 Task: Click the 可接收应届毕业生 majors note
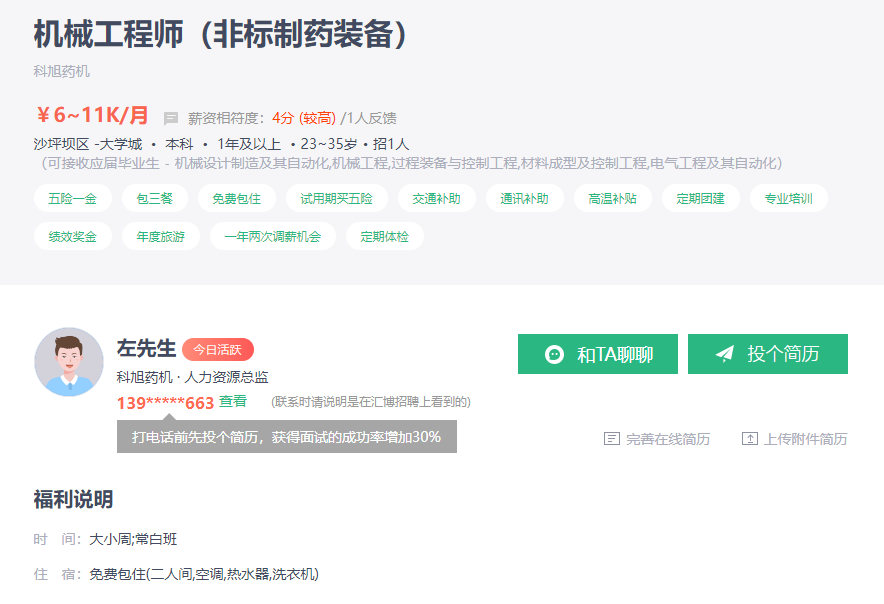pyautogui.click(x=412, y=163)
